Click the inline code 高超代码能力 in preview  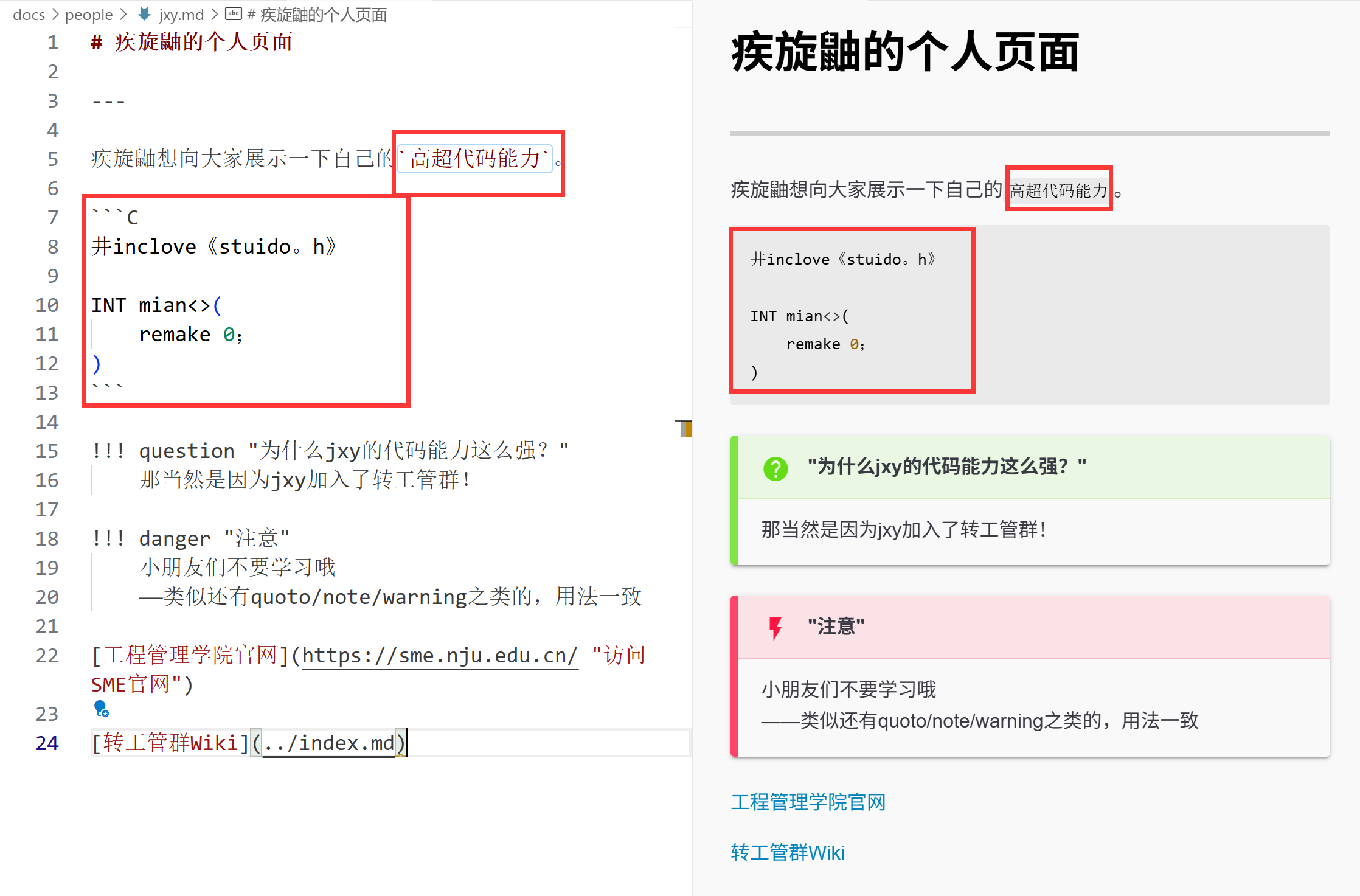point(1059,190)
